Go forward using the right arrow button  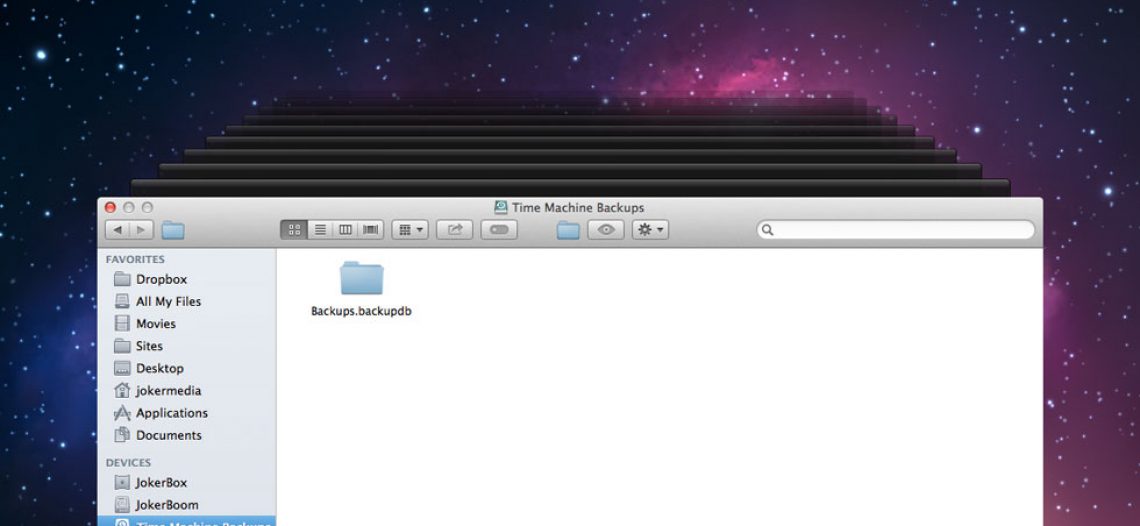tap(141, 230)
